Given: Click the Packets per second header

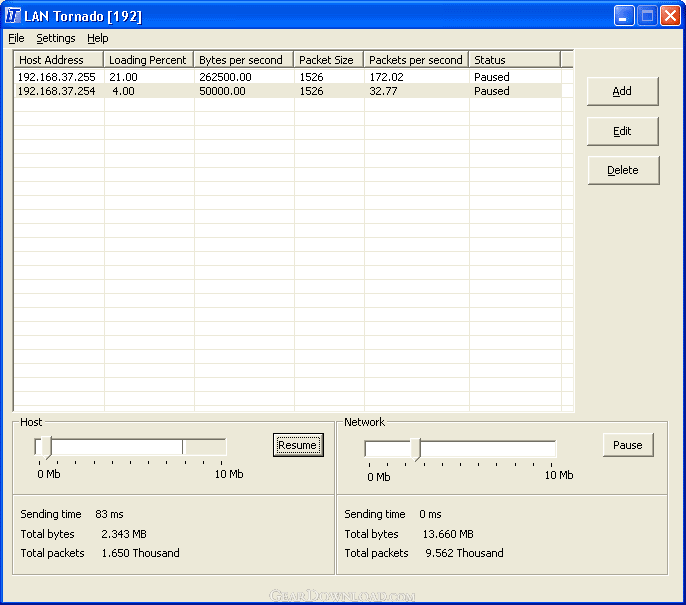Looking at the screenshot, I should click(416, 60).
